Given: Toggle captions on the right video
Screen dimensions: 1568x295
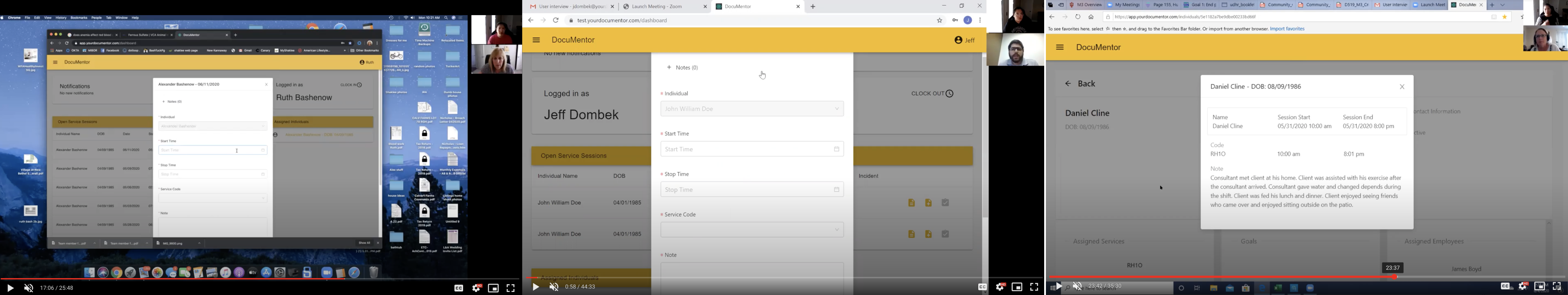Looking at the screenshot, I should 1506,286.
